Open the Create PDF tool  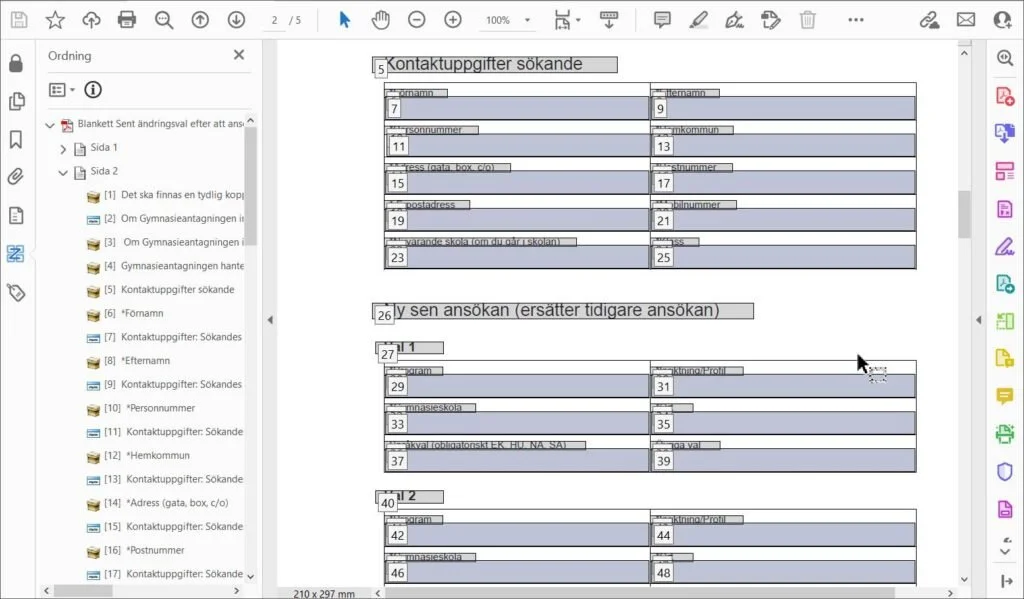[1004, 95]
